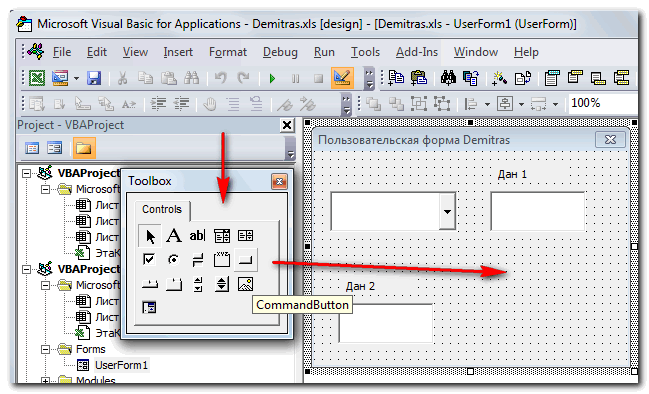Screen dimensions: 649x394
Task: Click the View Microsoft Excel icon
Action: (36, 78)
